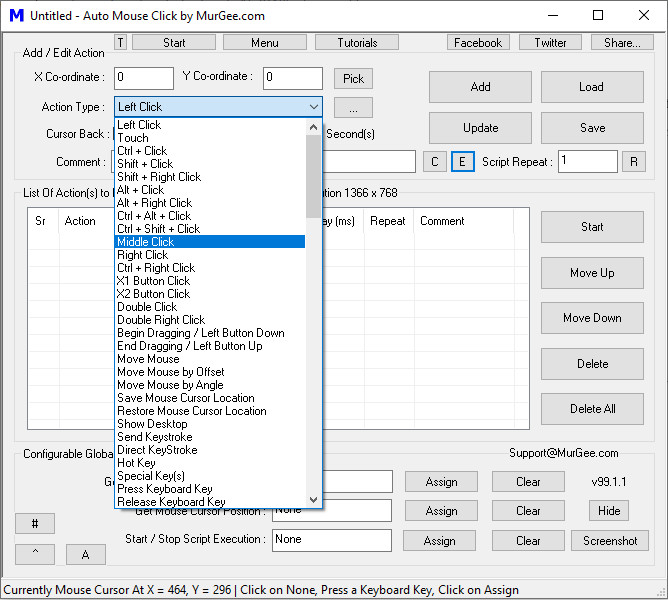668x600 pixels.
Task: Load a script with the Load button
Action: [x=592, y=87]
